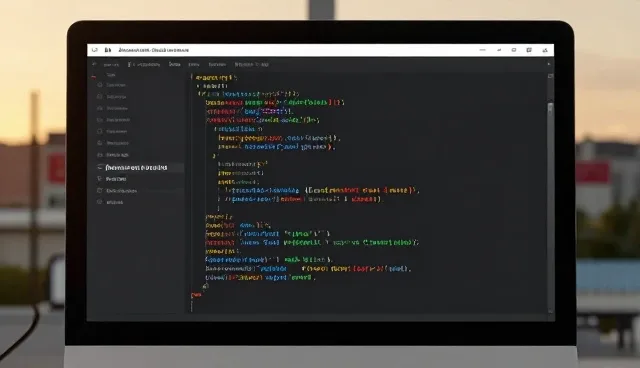Viewport: 640px width, 368px height.
Task: Click the small square icon atop the editor scrollbar
Action: (550, 76)
